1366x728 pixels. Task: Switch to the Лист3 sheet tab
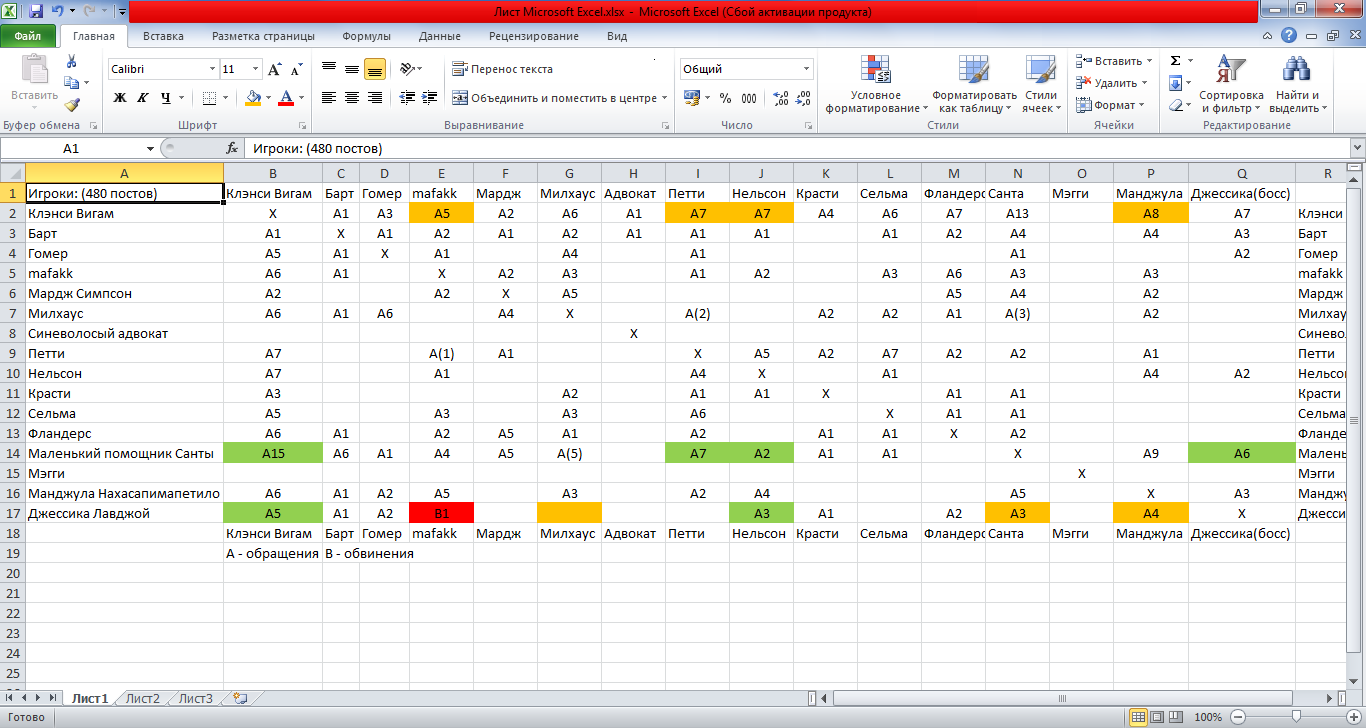point(196,698)
